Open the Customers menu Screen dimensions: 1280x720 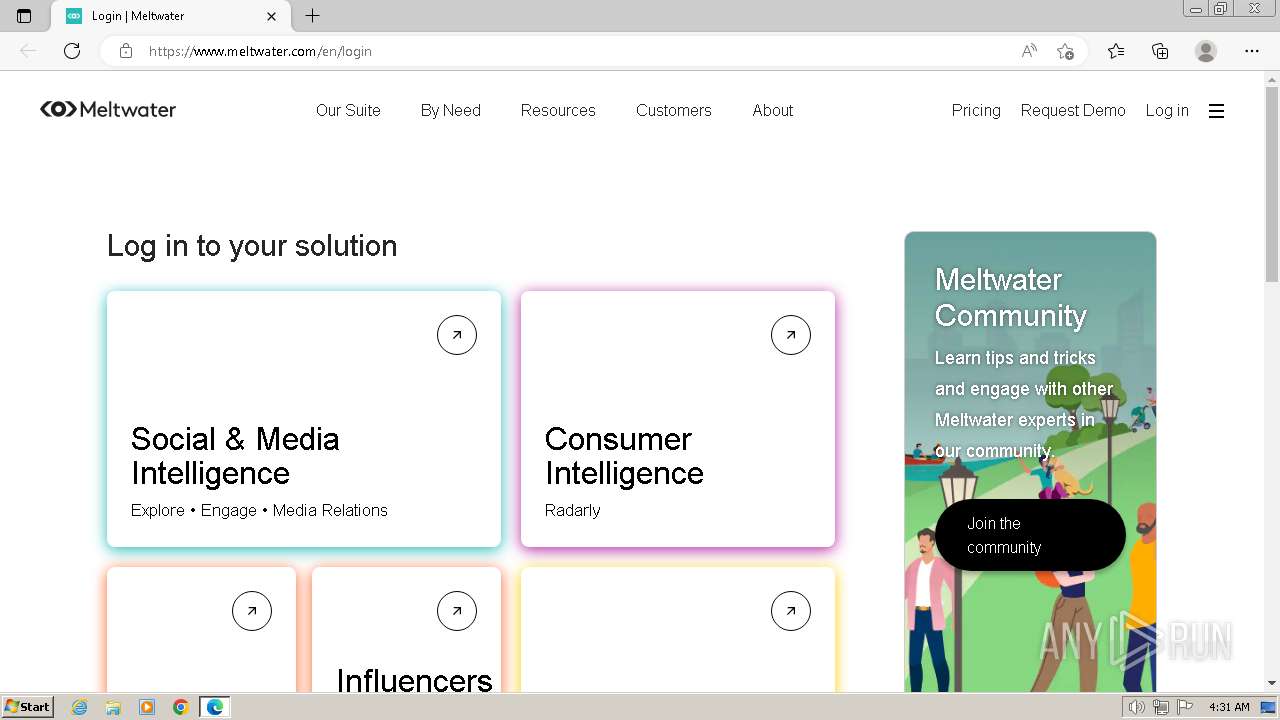click(674, 111)
